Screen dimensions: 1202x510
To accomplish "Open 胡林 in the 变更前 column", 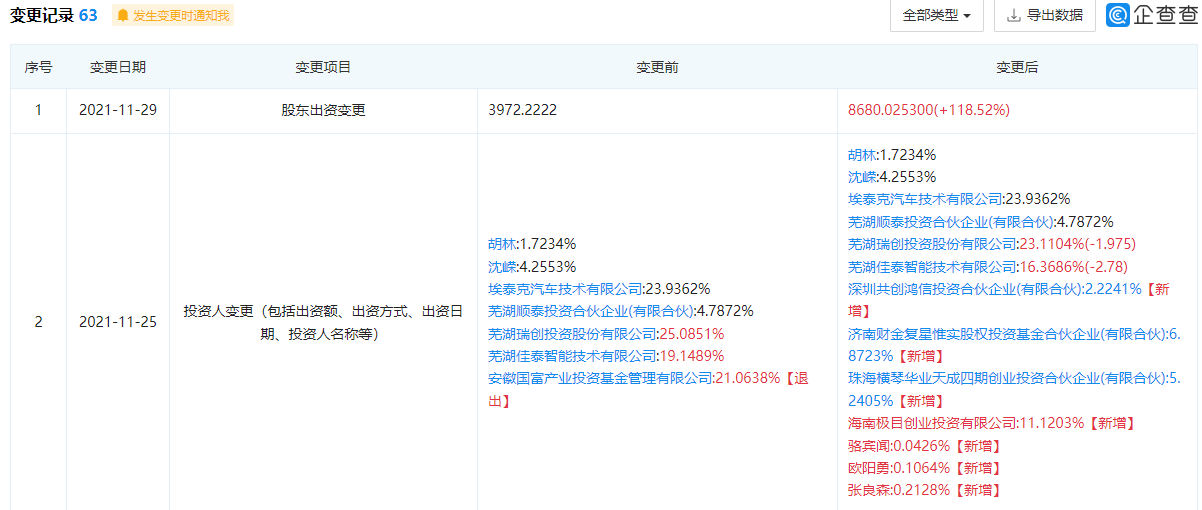I will [502, 244].
